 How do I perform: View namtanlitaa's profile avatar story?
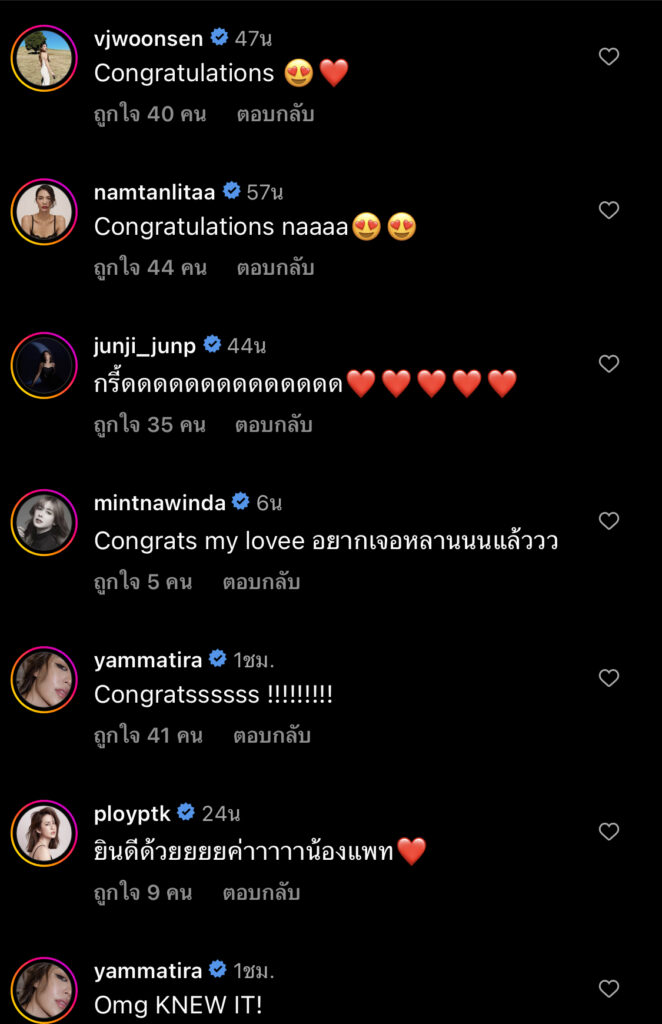(44, 211)
